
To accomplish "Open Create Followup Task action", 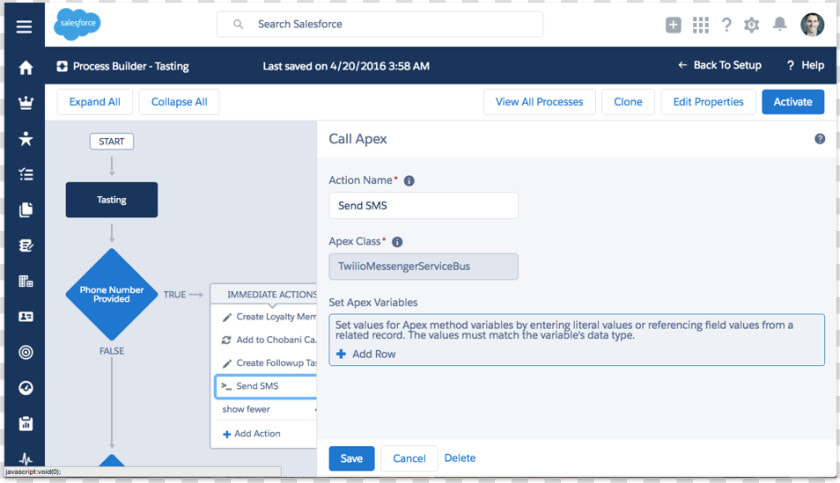I will pyautogui.click(x=268, y=363).
